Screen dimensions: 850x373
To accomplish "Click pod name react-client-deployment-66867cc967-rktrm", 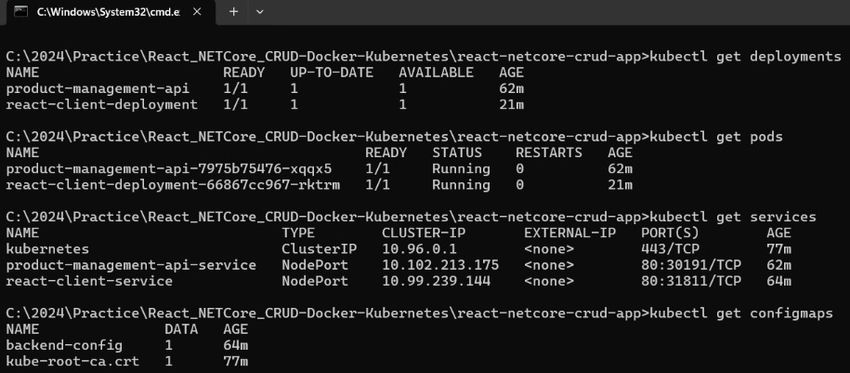I will click(x=173, y=185).
